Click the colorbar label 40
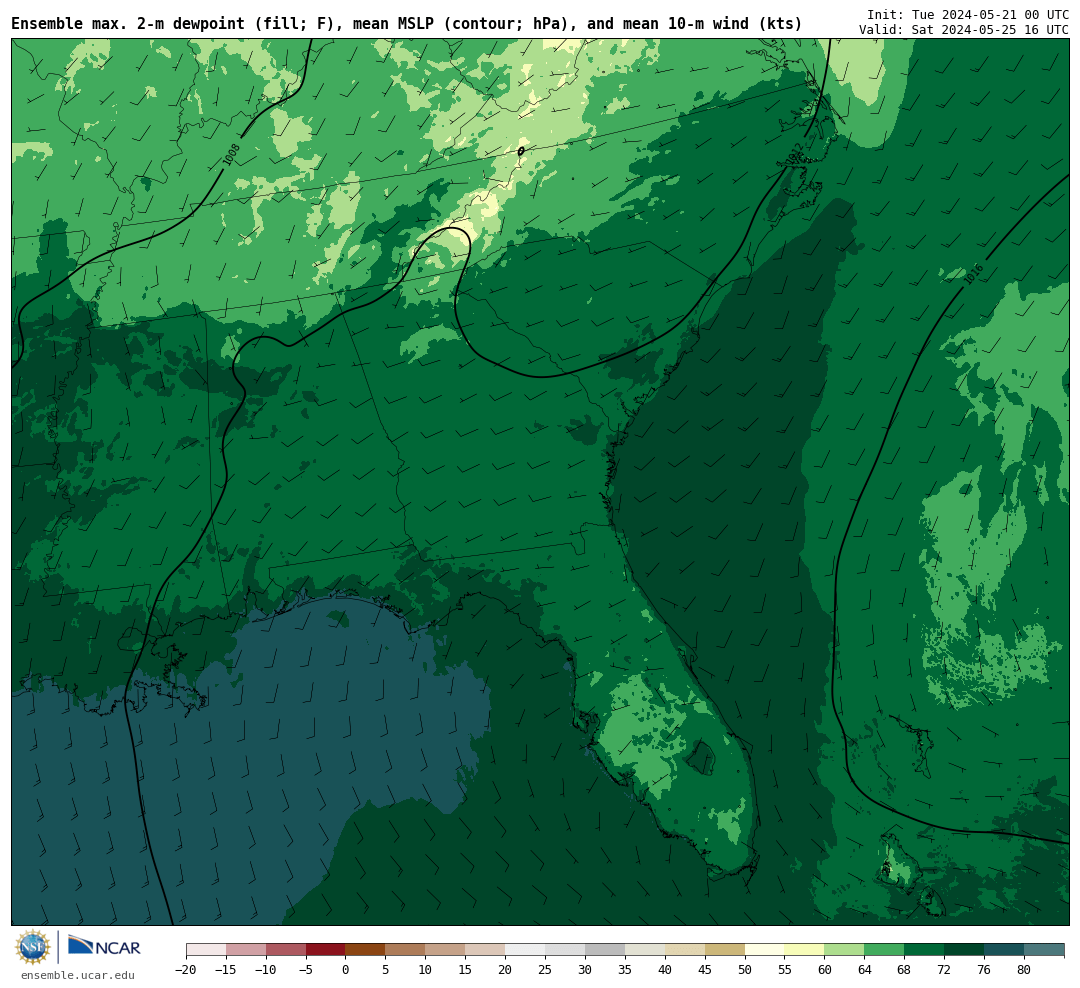The image size is (1080, 988). pyautogui.click(x=665, y=970)
